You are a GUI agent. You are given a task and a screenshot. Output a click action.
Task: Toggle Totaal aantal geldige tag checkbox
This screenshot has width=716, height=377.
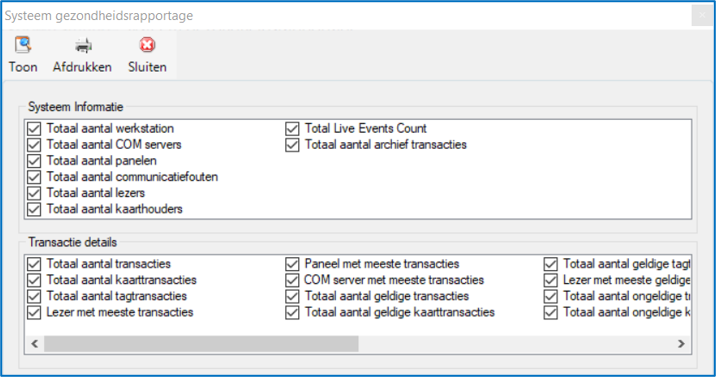click(x=551, y=264)
